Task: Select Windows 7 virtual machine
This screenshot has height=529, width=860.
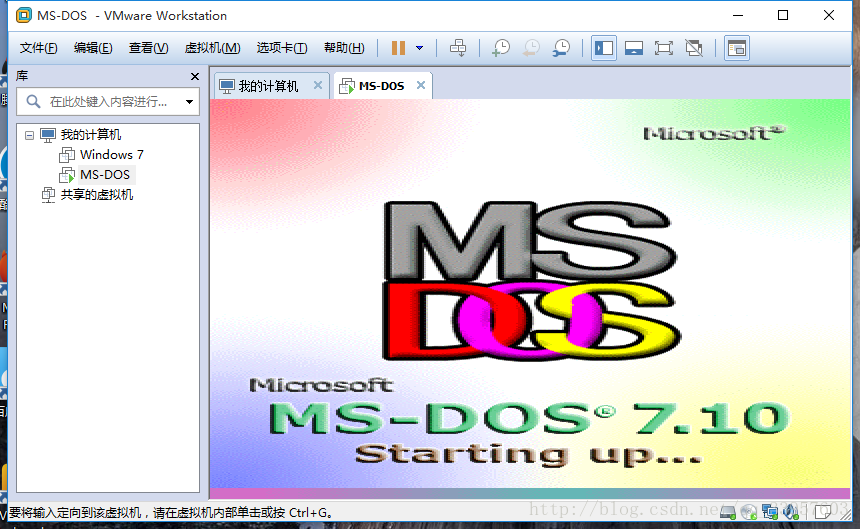Action: [112, 155]
